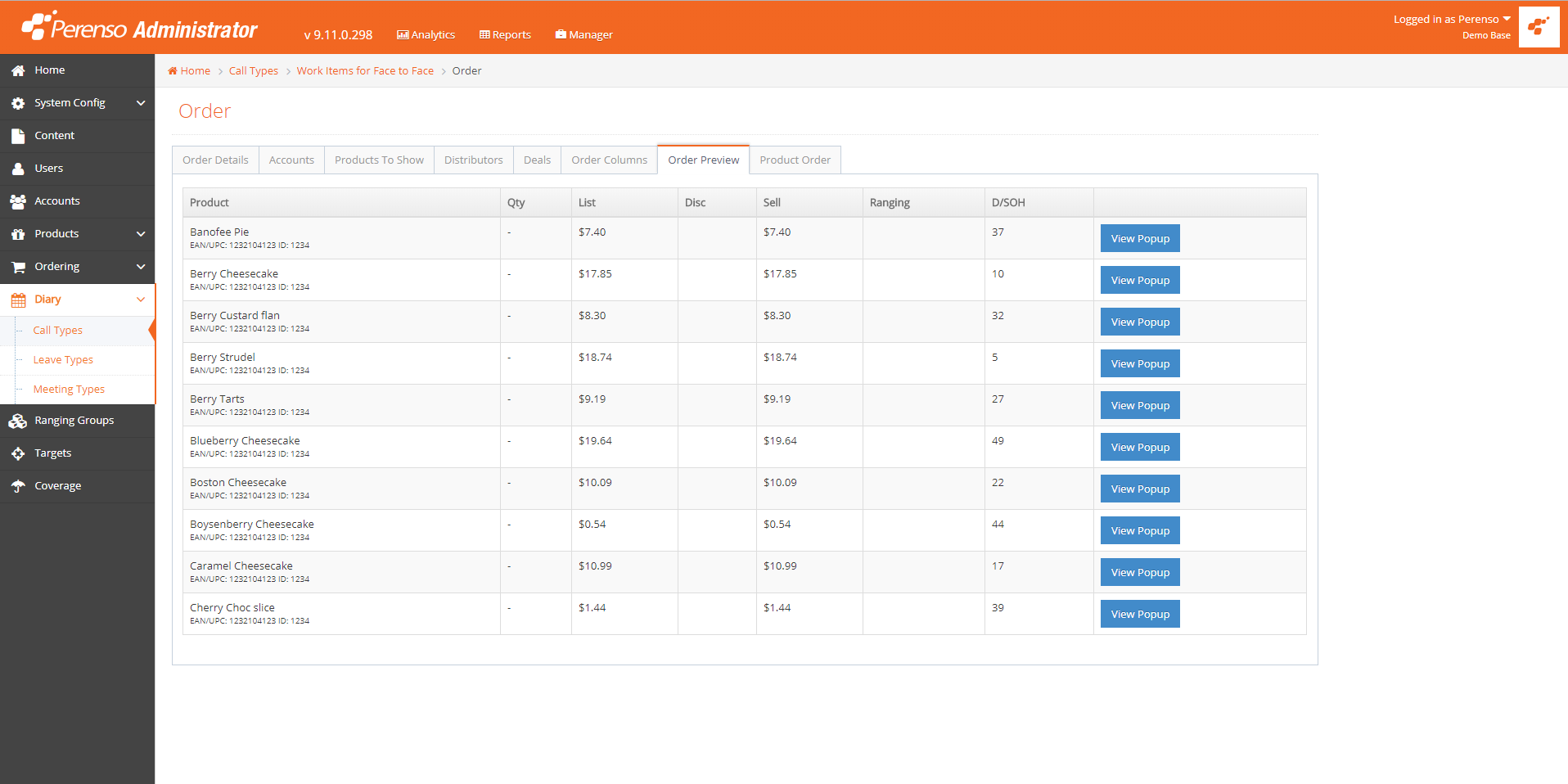The image size is (1568, 784).
Task: View popup for Caramel Cheesecake
Action: coord(1140,572)
